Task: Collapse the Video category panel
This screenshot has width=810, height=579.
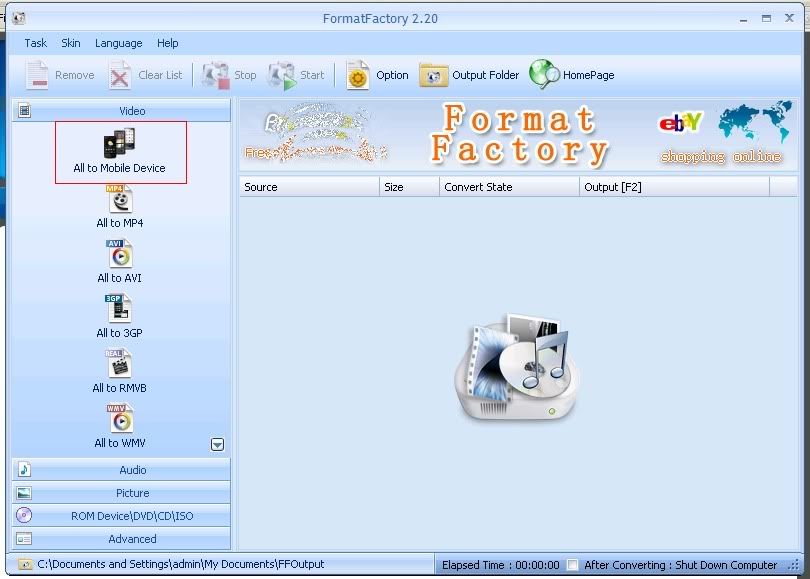Action: coord(121,111)
